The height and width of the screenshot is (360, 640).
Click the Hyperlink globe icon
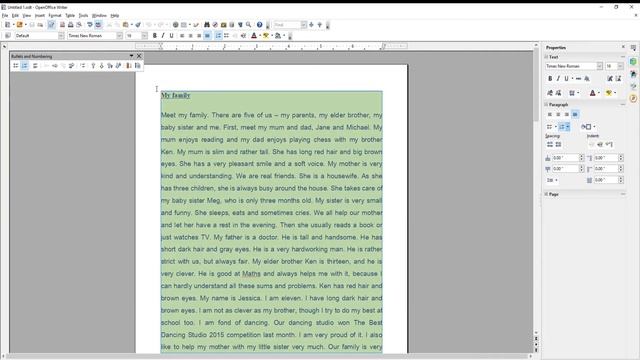pyautogui.click(x=176, y=25)
